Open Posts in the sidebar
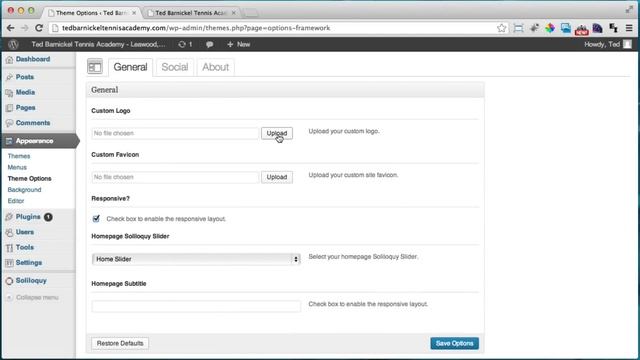 coord(24,77)
